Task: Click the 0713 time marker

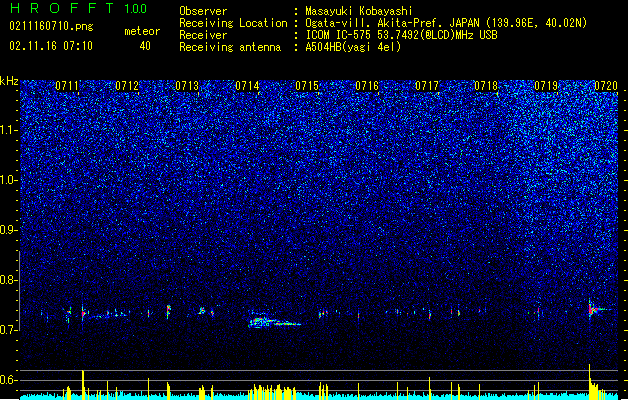Action: click(187, 86)
